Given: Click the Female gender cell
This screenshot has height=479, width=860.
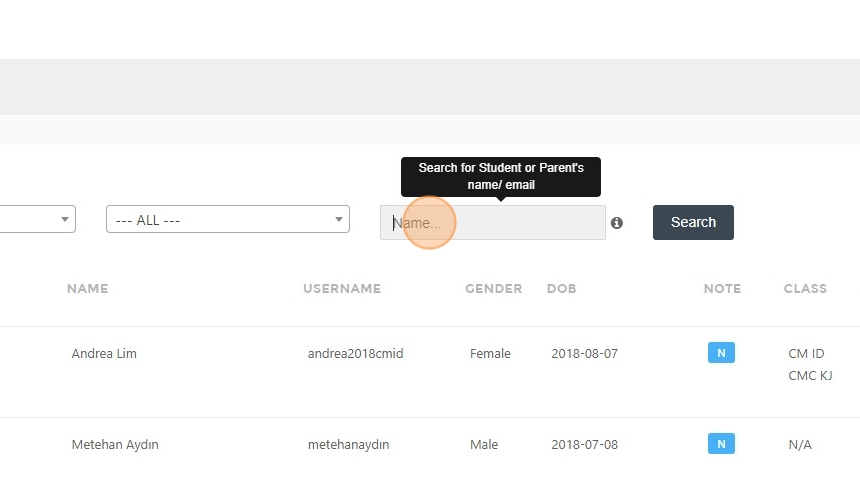Looking at the screenshot, I should (x=490, y=353).
